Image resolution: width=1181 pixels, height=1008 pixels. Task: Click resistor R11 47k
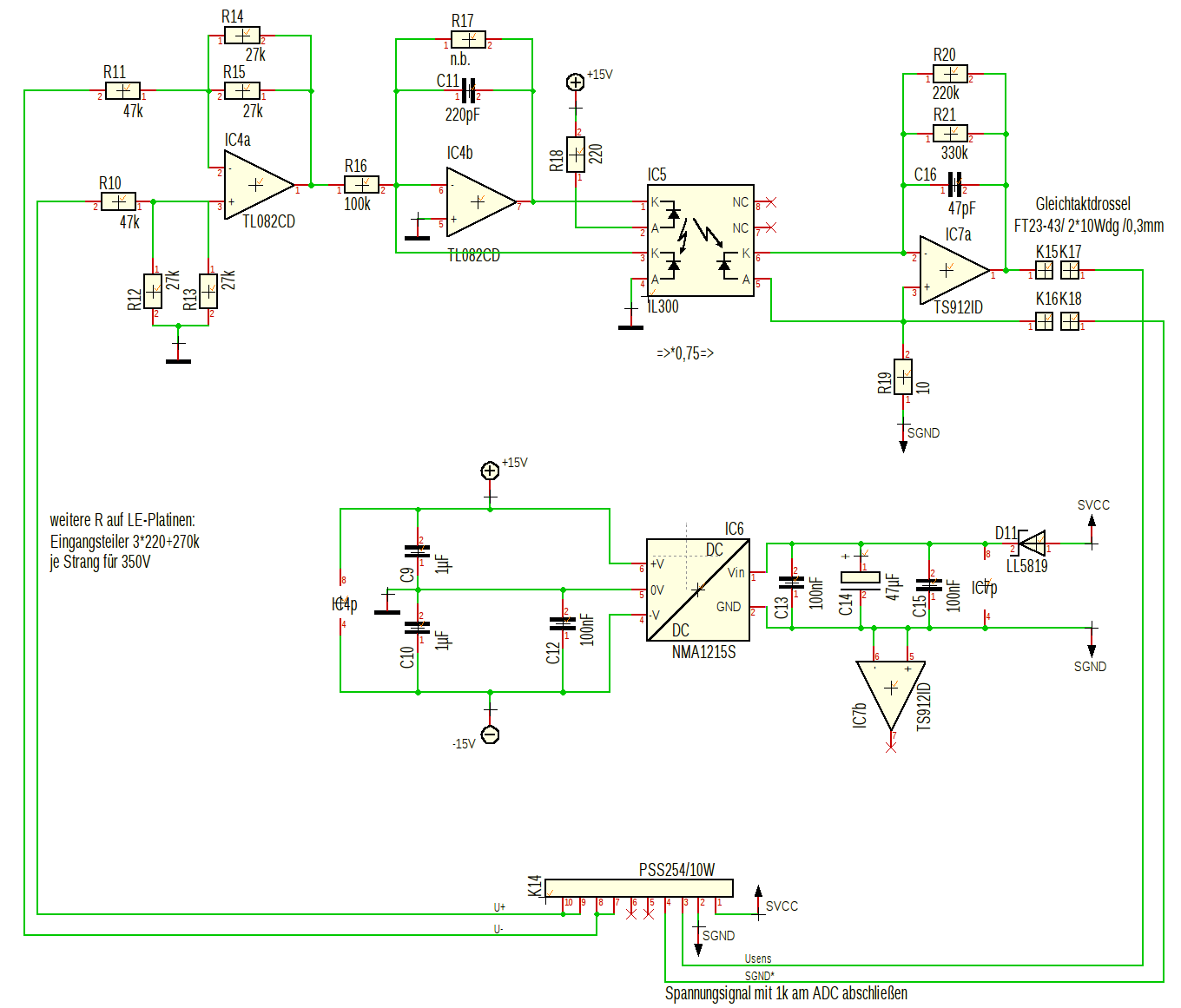[122, 91]
